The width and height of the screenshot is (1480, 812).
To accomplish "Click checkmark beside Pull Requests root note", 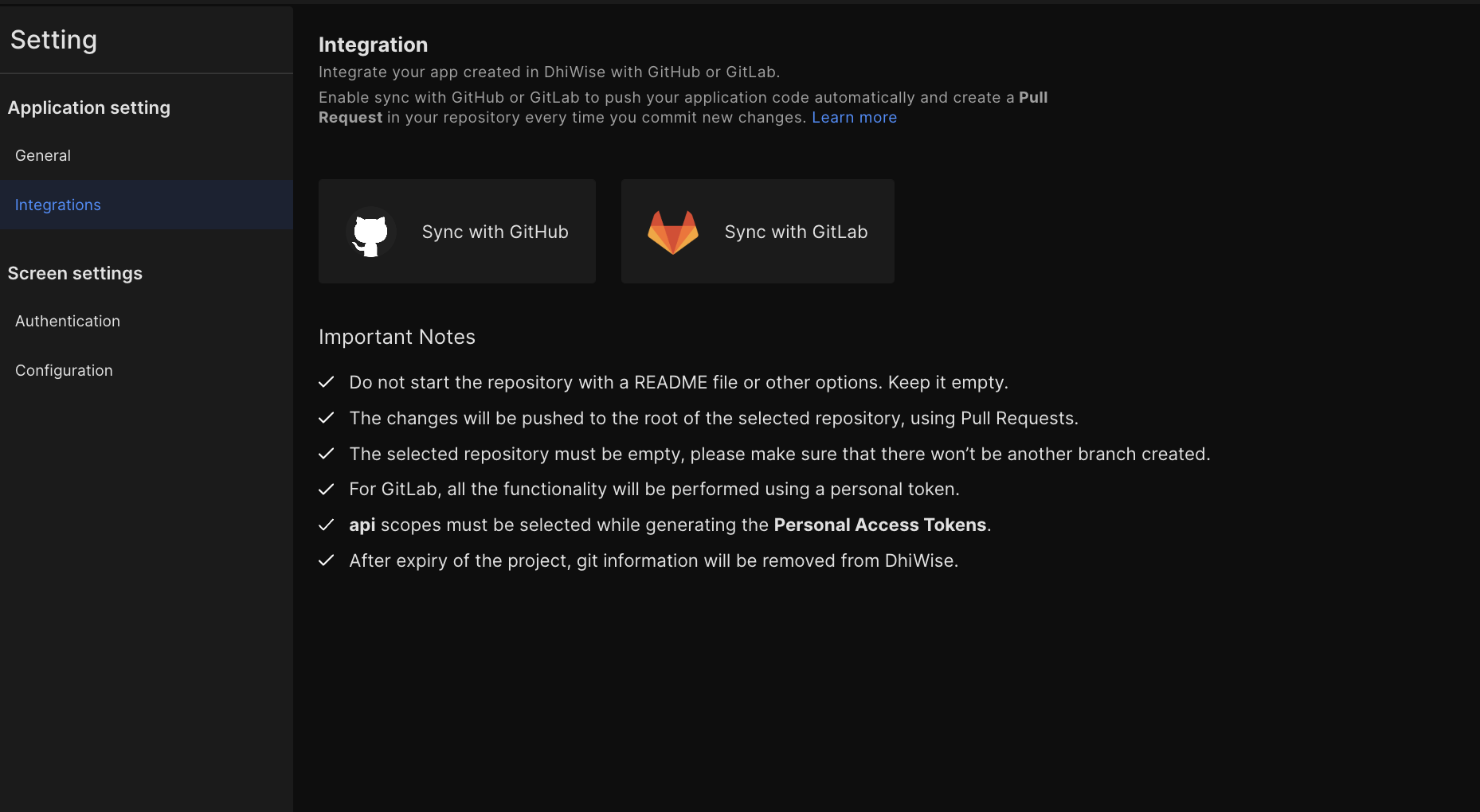I will click(326, 418).
